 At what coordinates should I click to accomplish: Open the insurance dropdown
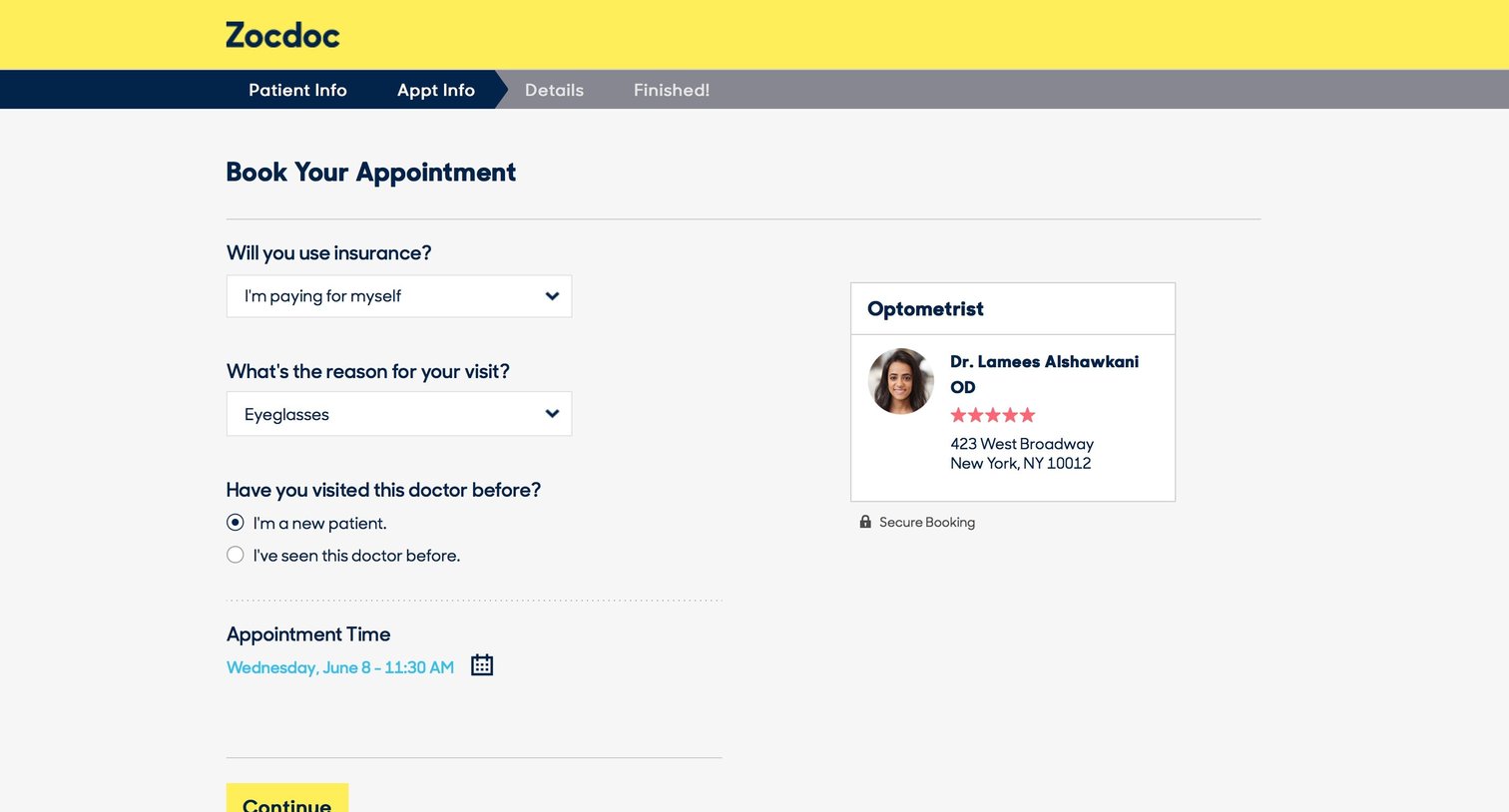(x=399, y=296)
